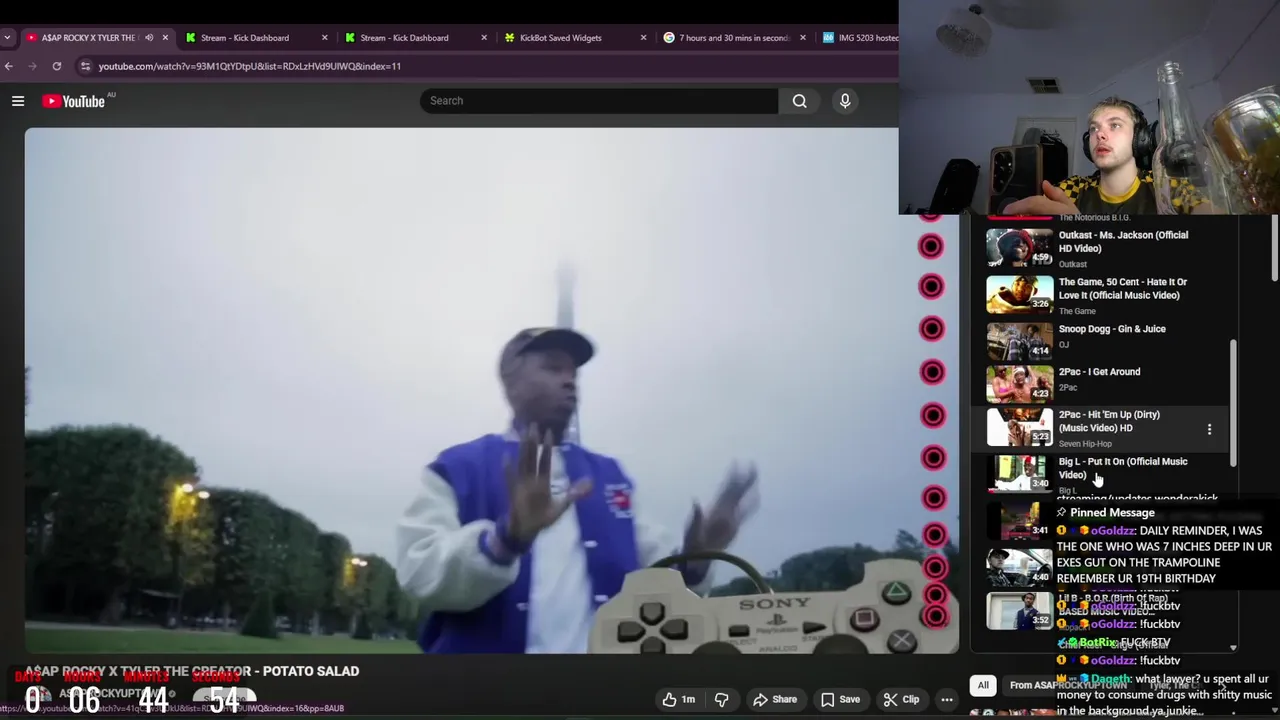Click the browser forward arrow
Image resolution: width=1280 pixels, height=720 pixels.
point(32,66)
